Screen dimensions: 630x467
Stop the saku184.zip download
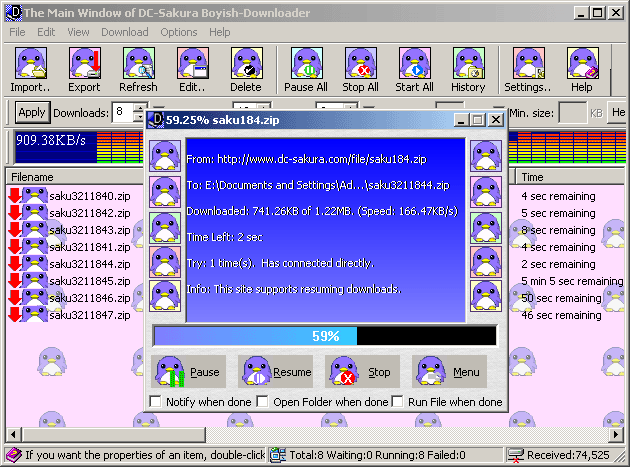pyautogui.click(x=362, y=372)
